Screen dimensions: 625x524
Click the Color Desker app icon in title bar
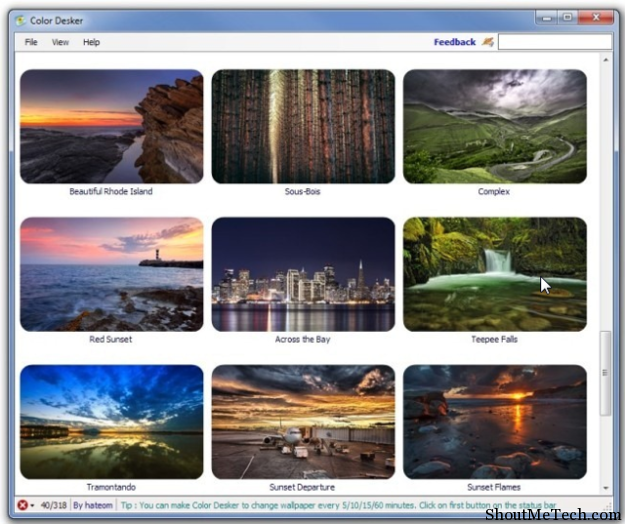click(x=19, y=18)
